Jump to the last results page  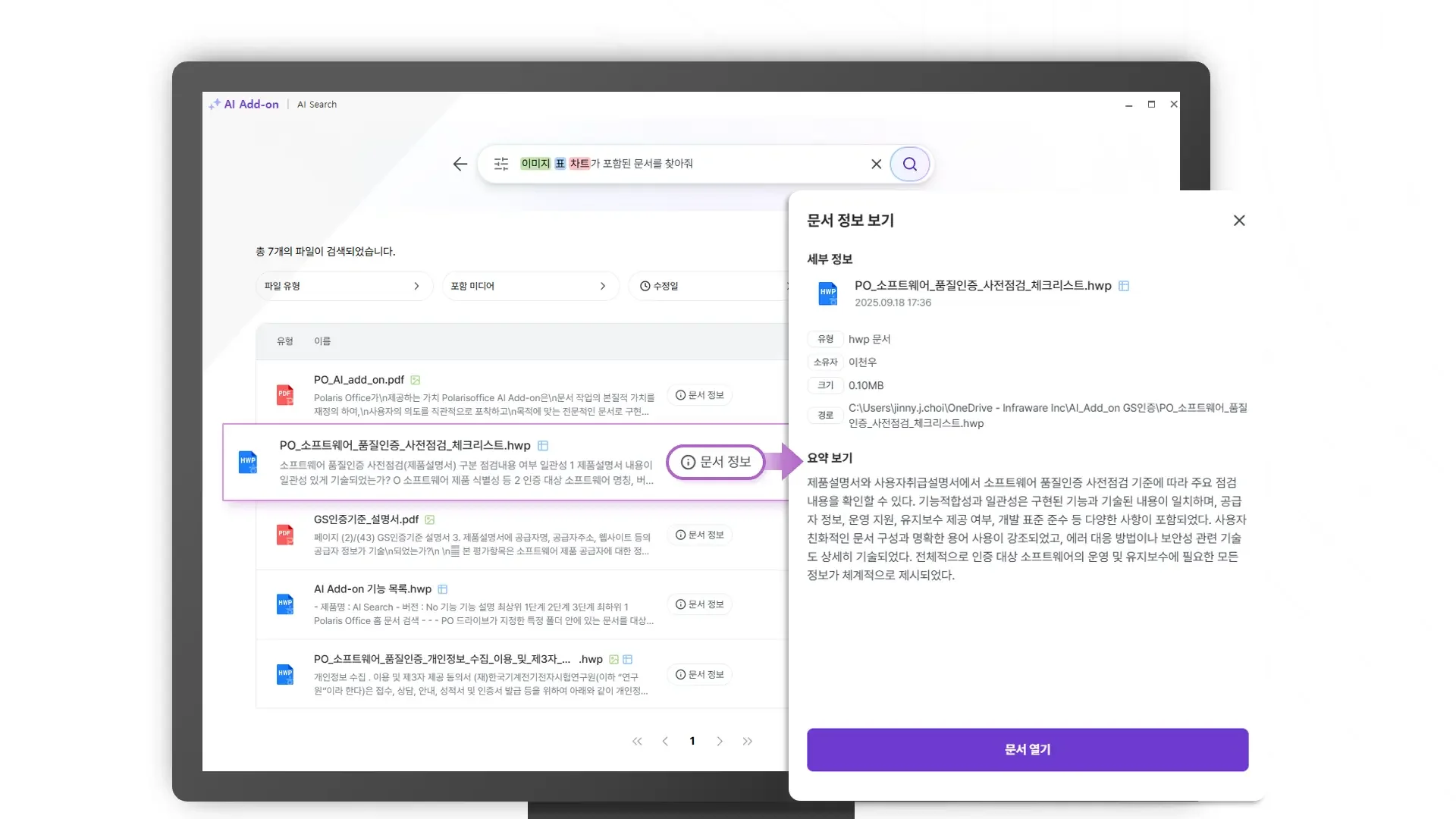coord(748,742)
